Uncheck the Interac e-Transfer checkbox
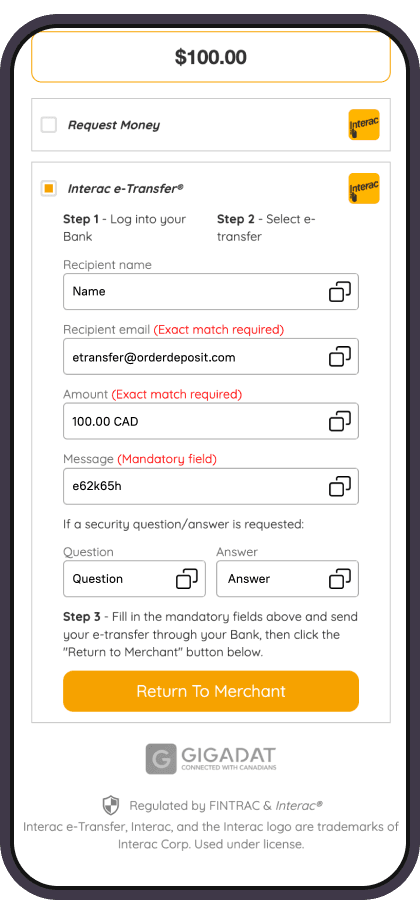Screen dimensions: 420x914 49,188
